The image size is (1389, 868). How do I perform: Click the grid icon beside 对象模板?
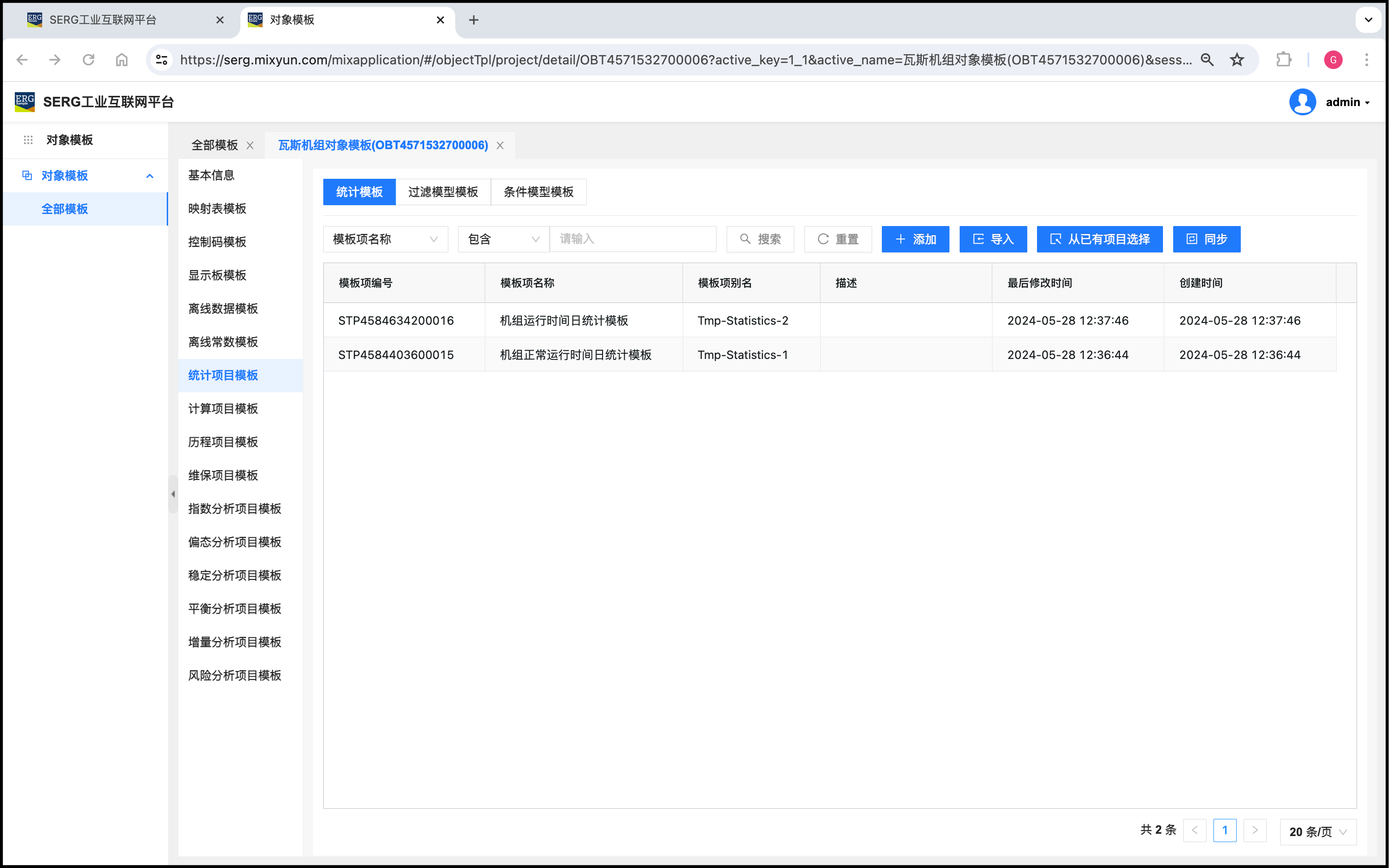28,140
